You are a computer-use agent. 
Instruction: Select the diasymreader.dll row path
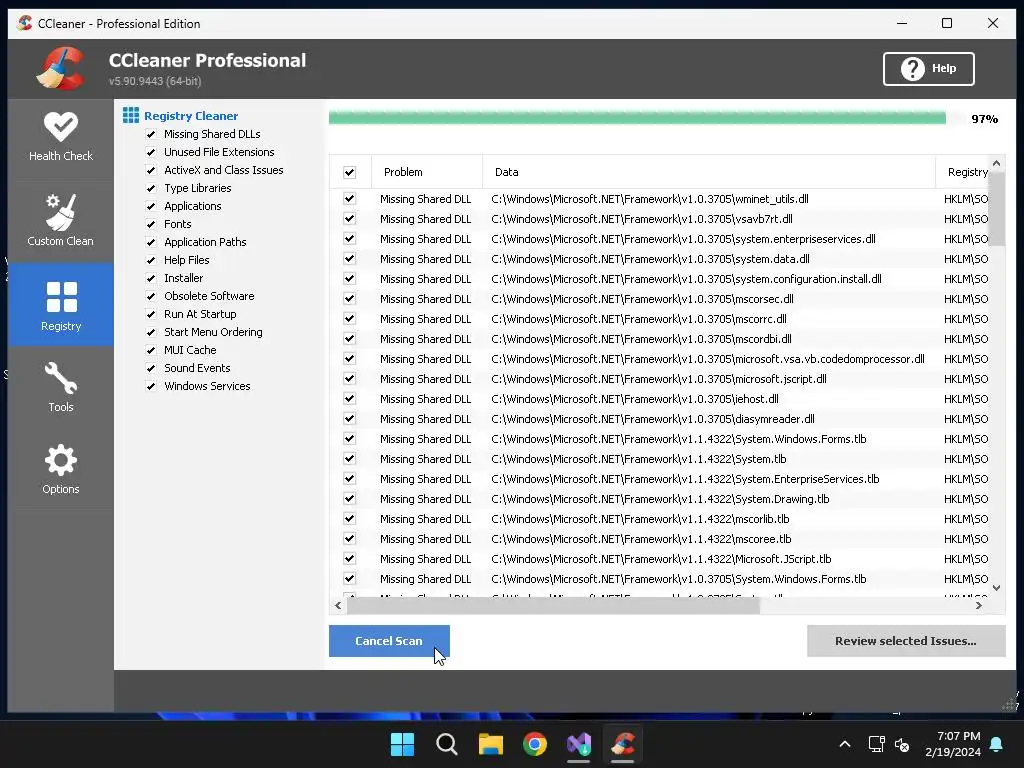click(x=653, y=419)
